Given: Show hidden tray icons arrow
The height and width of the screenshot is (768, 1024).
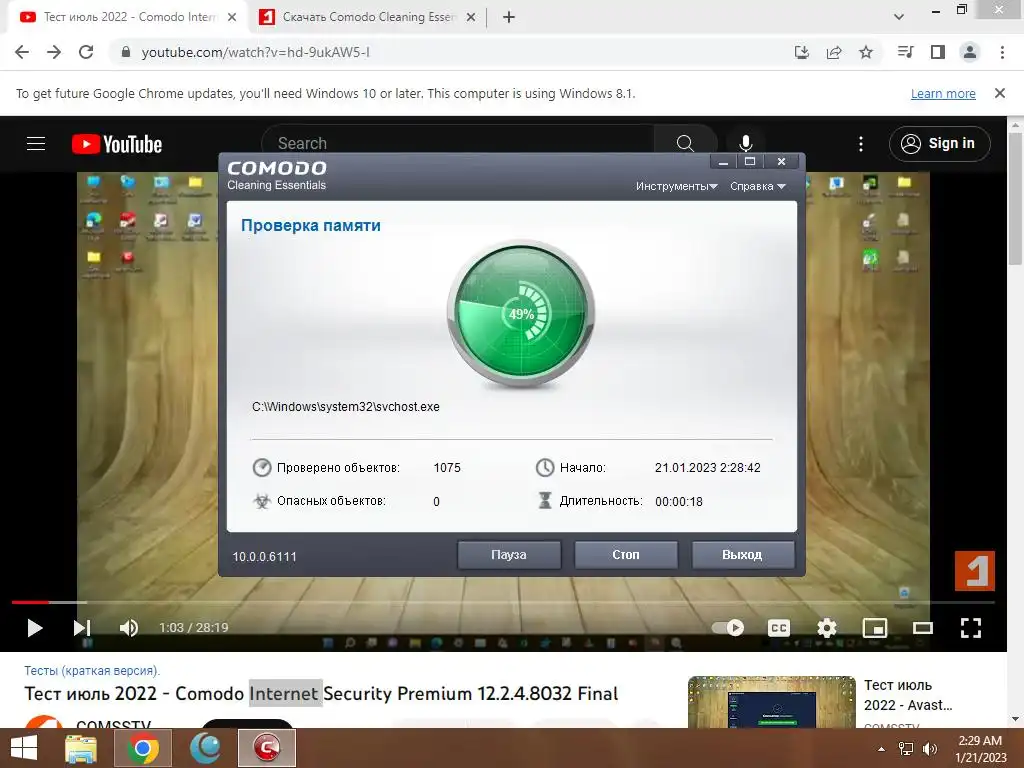Looking at the screenshot, I should click(x=882, y=749).
